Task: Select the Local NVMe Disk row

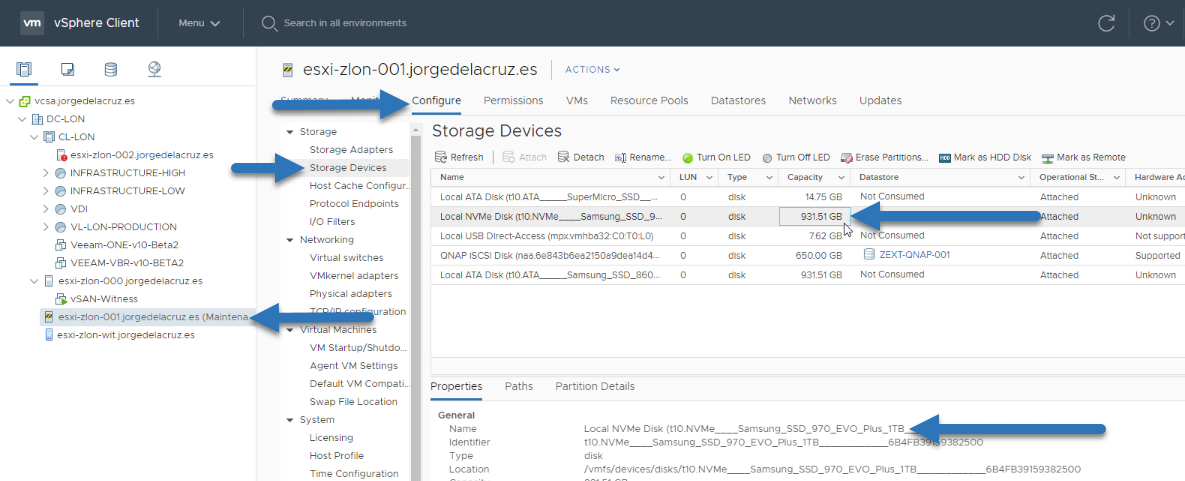Action: 807,216
